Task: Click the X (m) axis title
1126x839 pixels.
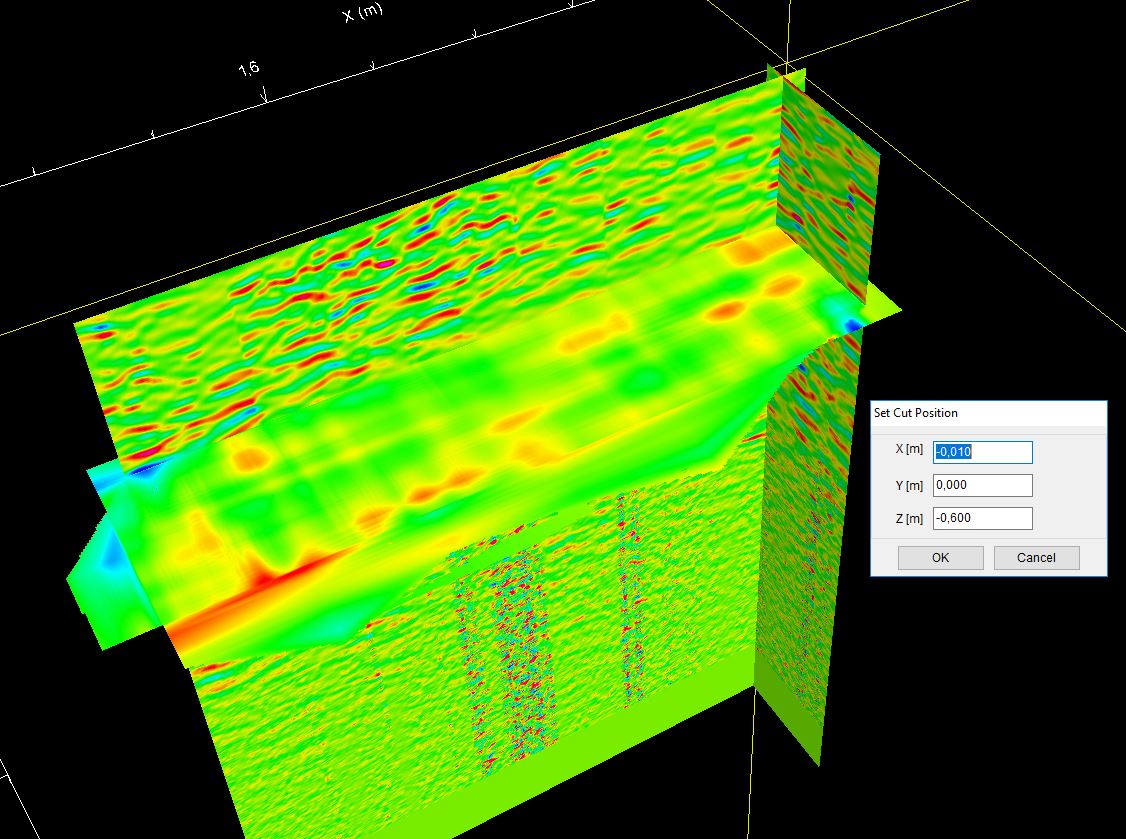Action: click(x=362, y=13)
